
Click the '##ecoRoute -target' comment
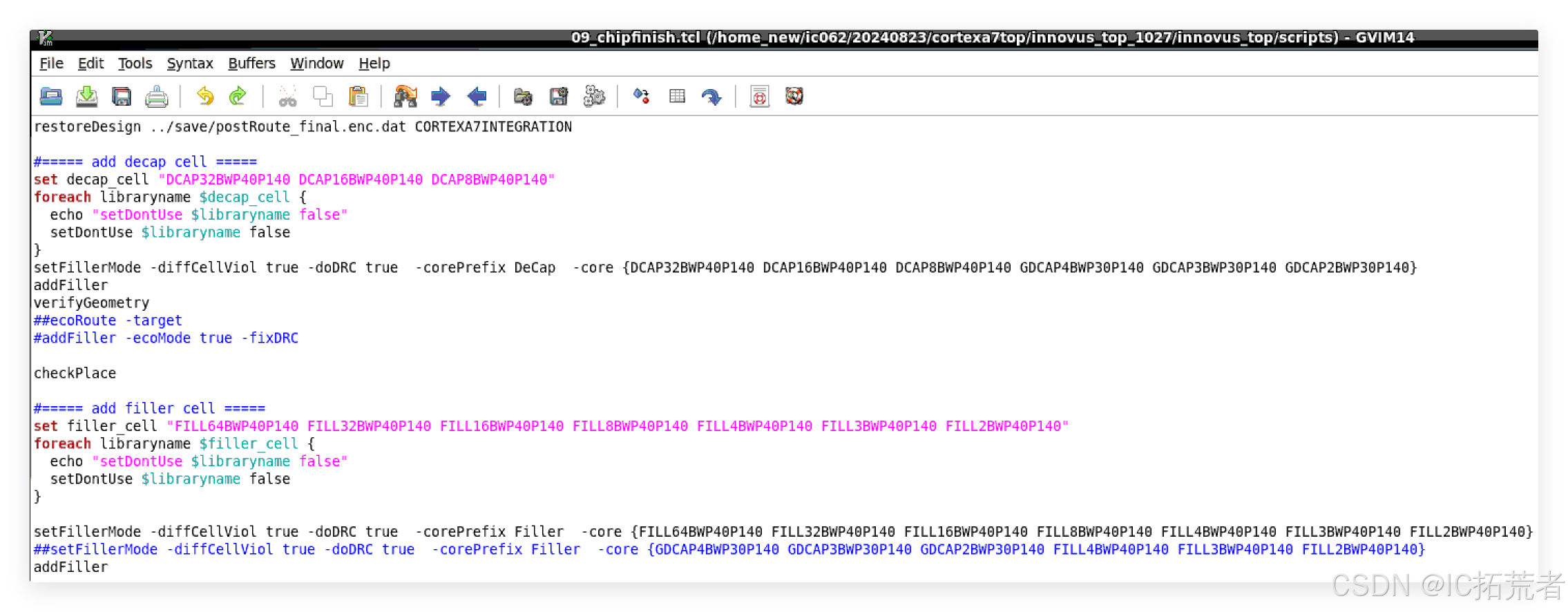pos(108,321)
